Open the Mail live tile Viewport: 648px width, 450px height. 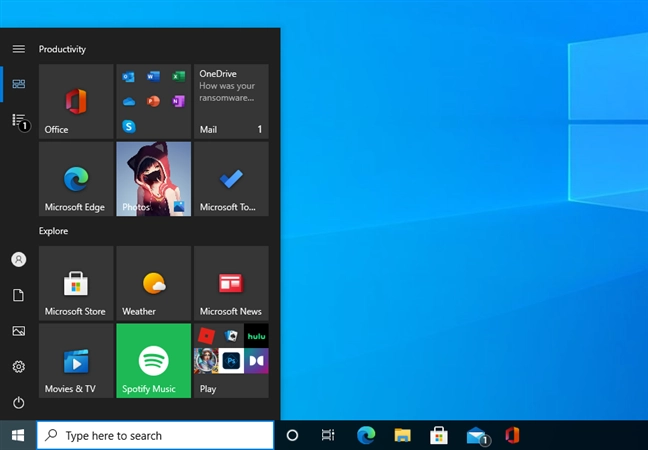click(231, 101)
